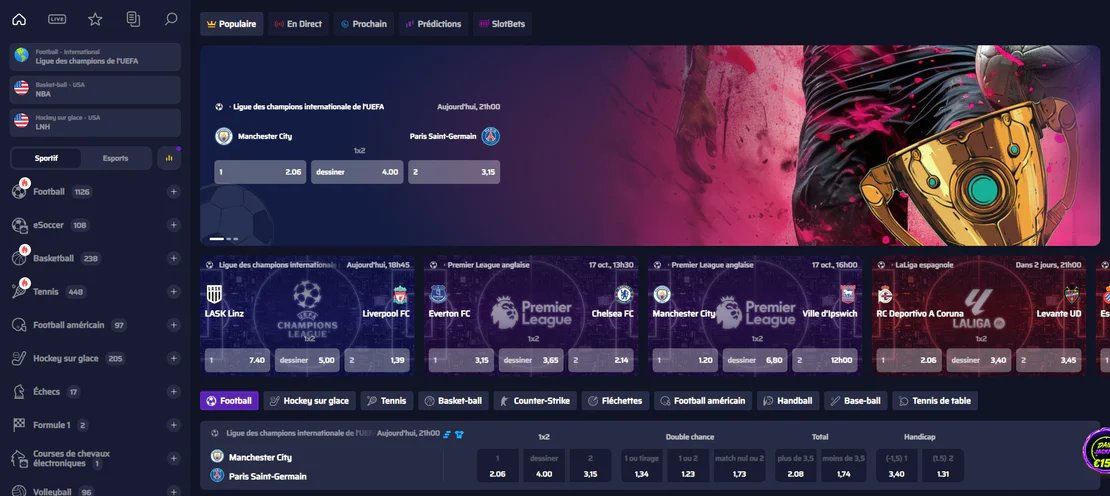
Task: Click the RC Deportivo A Coruna crest
Action: click(x=885, y=294)
